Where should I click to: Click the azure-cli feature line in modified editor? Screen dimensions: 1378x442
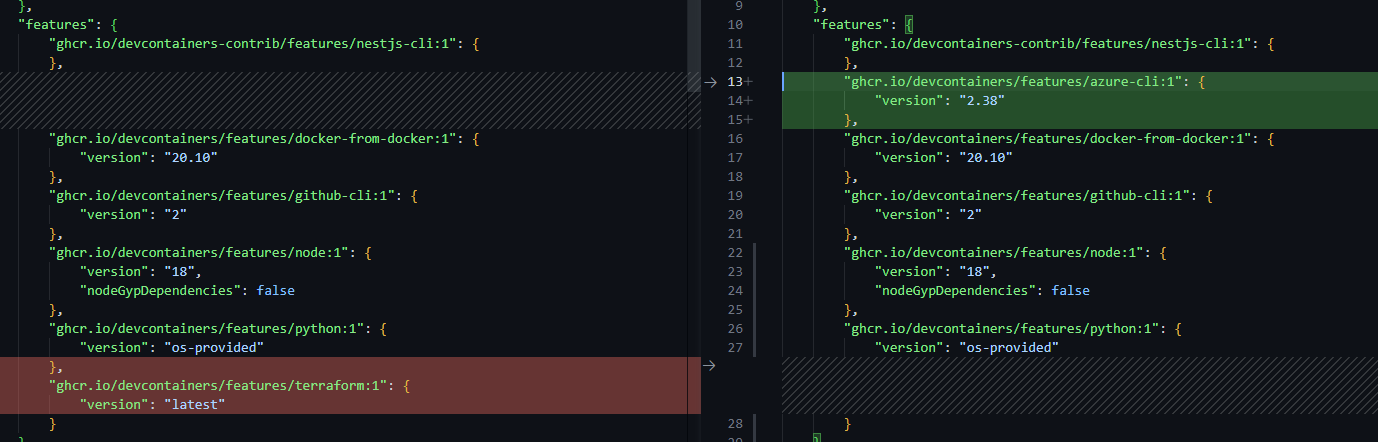click(1025, 82)
